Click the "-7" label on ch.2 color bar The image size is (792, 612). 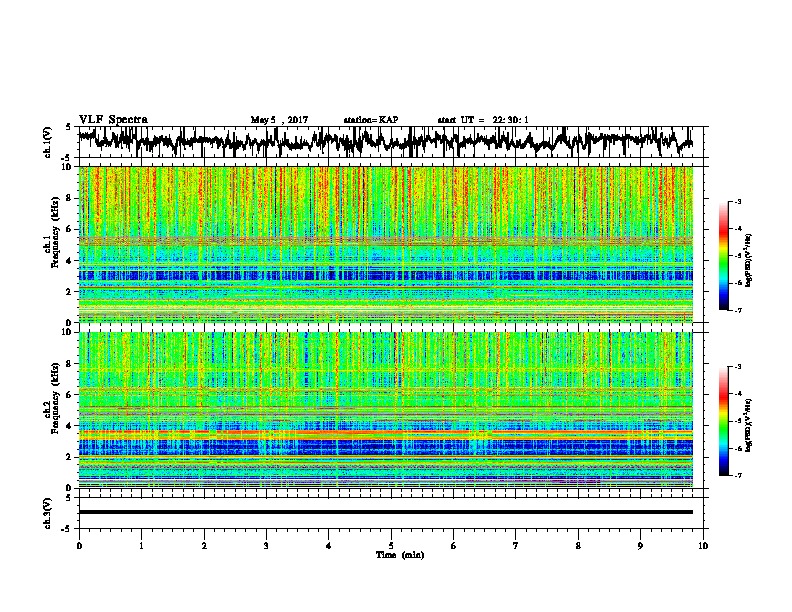[737, 476]
